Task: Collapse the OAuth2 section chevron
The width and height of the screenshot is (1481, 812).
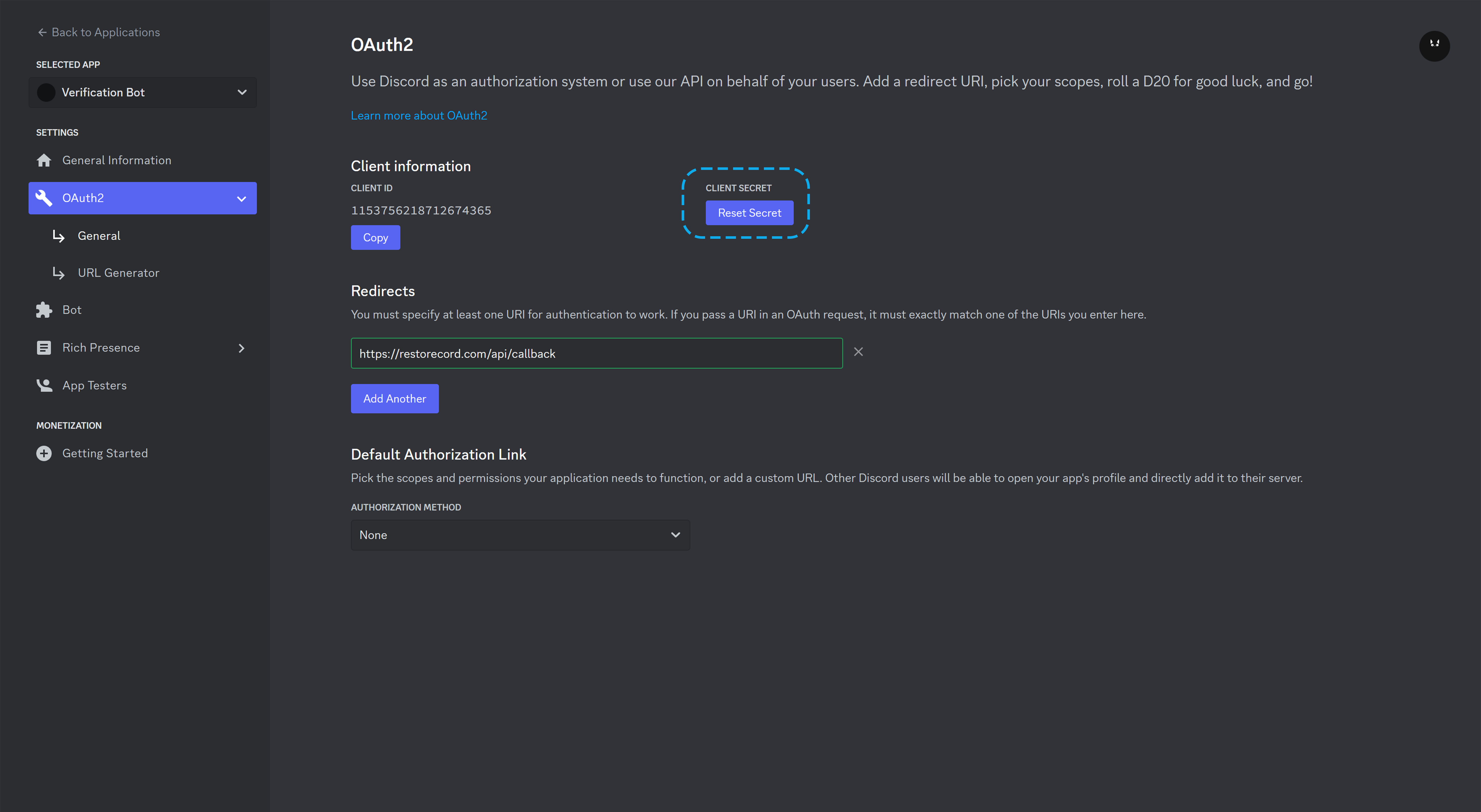Action: click(241, 199)
